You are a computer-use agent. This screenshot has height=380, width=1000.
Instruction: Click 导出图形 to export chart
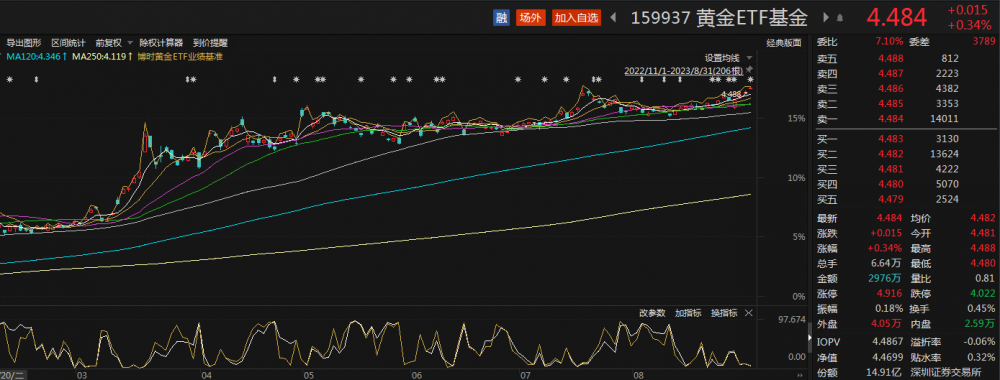point(24,43)
